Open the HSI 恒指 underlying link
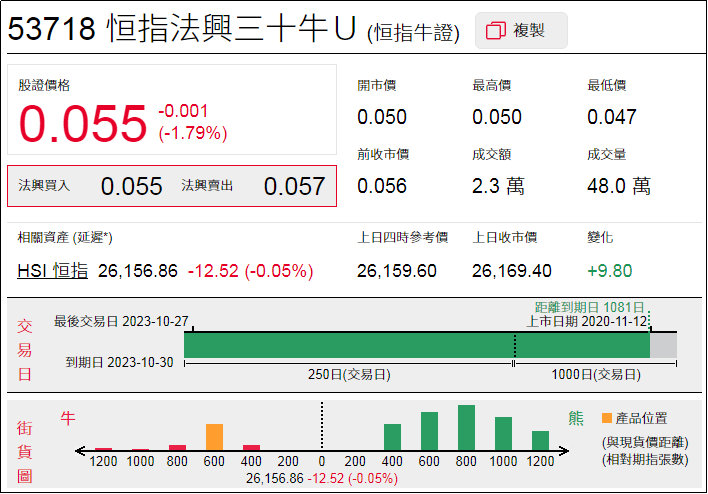 52,271
